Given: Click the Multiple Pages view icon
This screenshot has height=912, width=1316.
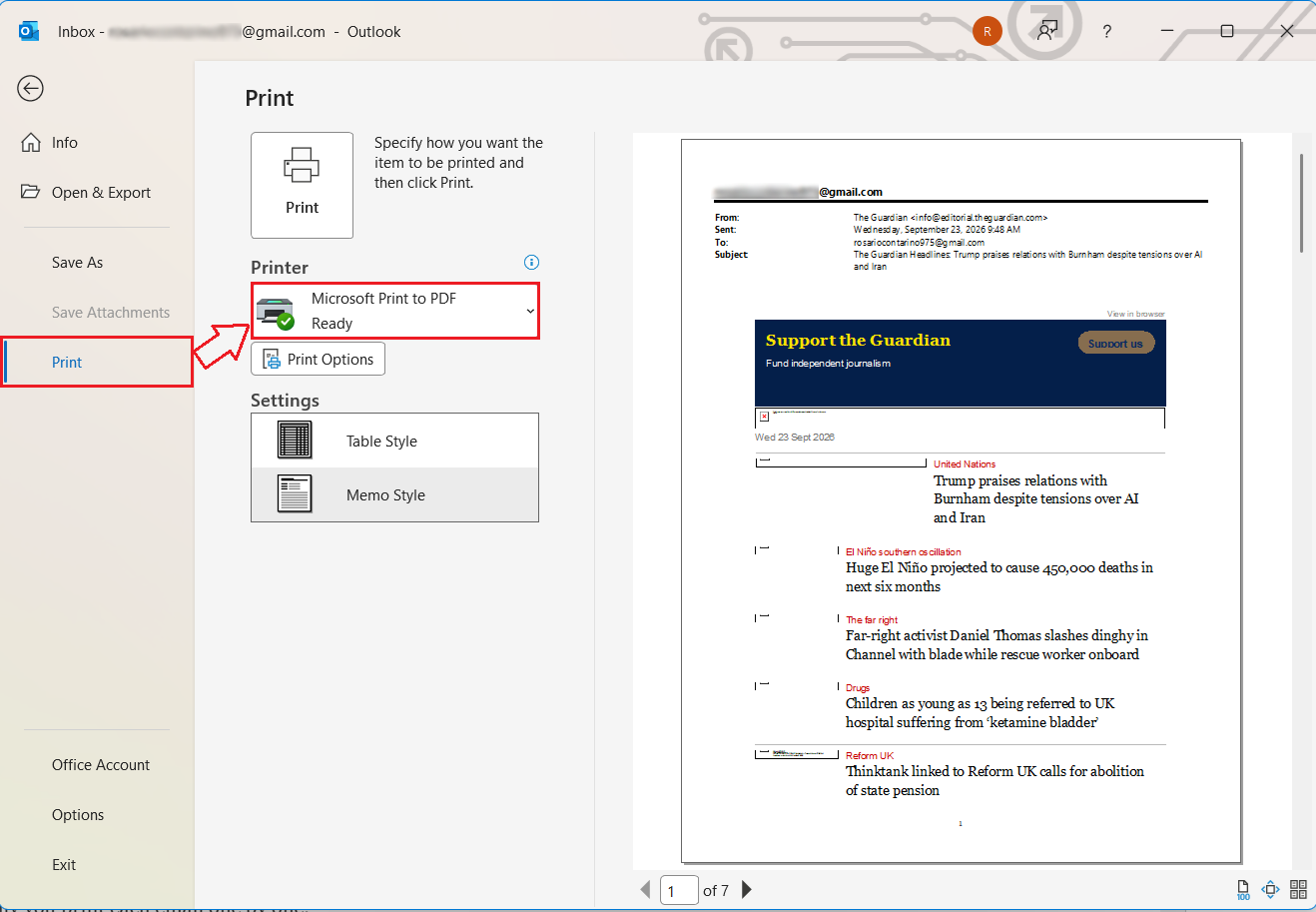Looking at the screenshot, I should [x=1298, y=889].
